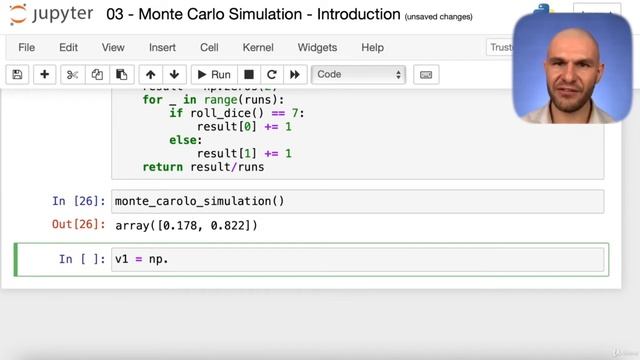Cut selected cells with scissors icon
Image resolution: width=640 pixels, height=360 pixels.
(73, 75)
